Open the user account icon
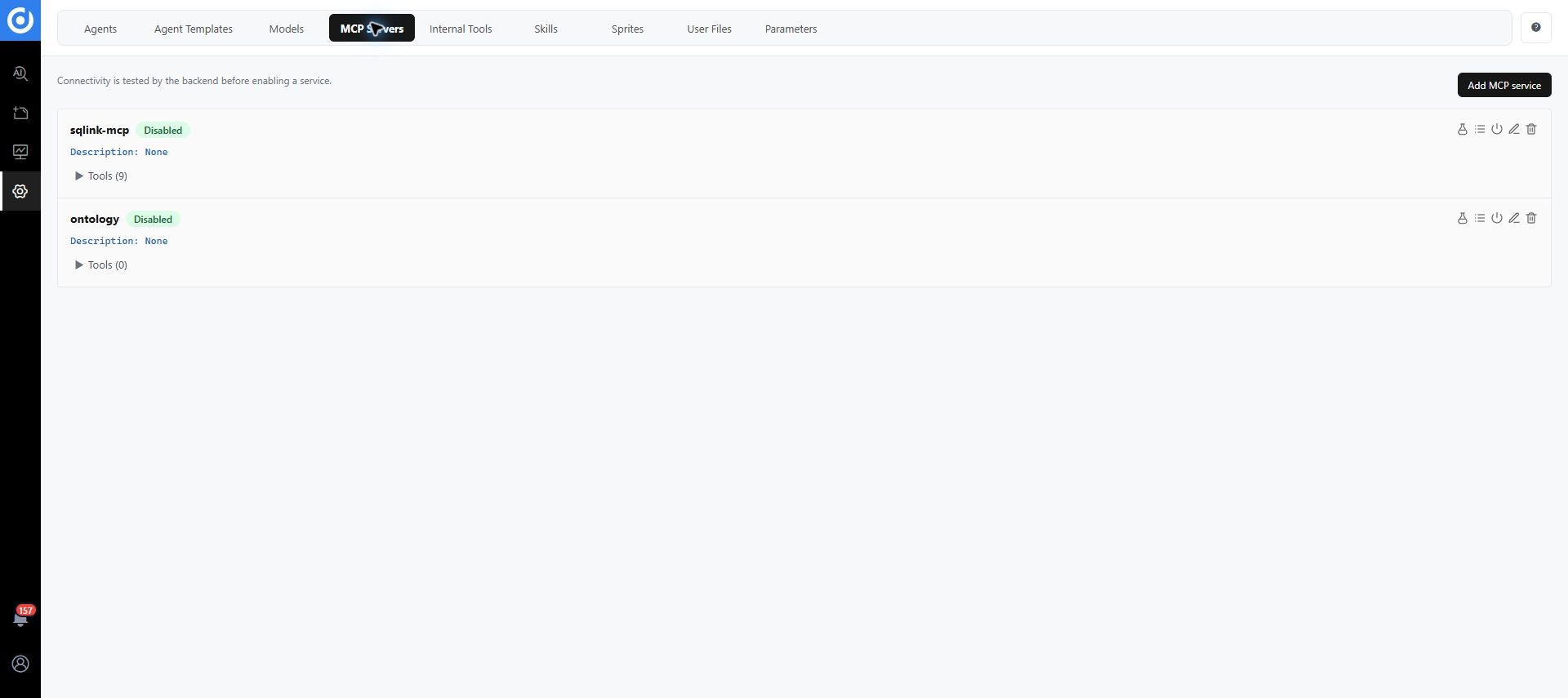This screenshot has width=1568, height=698. click(20, 664)
